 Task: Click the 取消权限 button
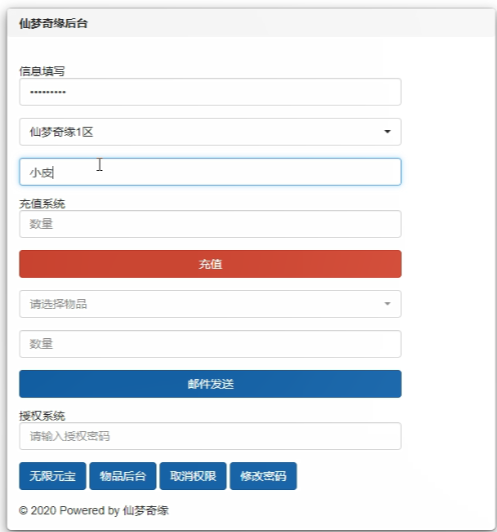tap(193, 476)
